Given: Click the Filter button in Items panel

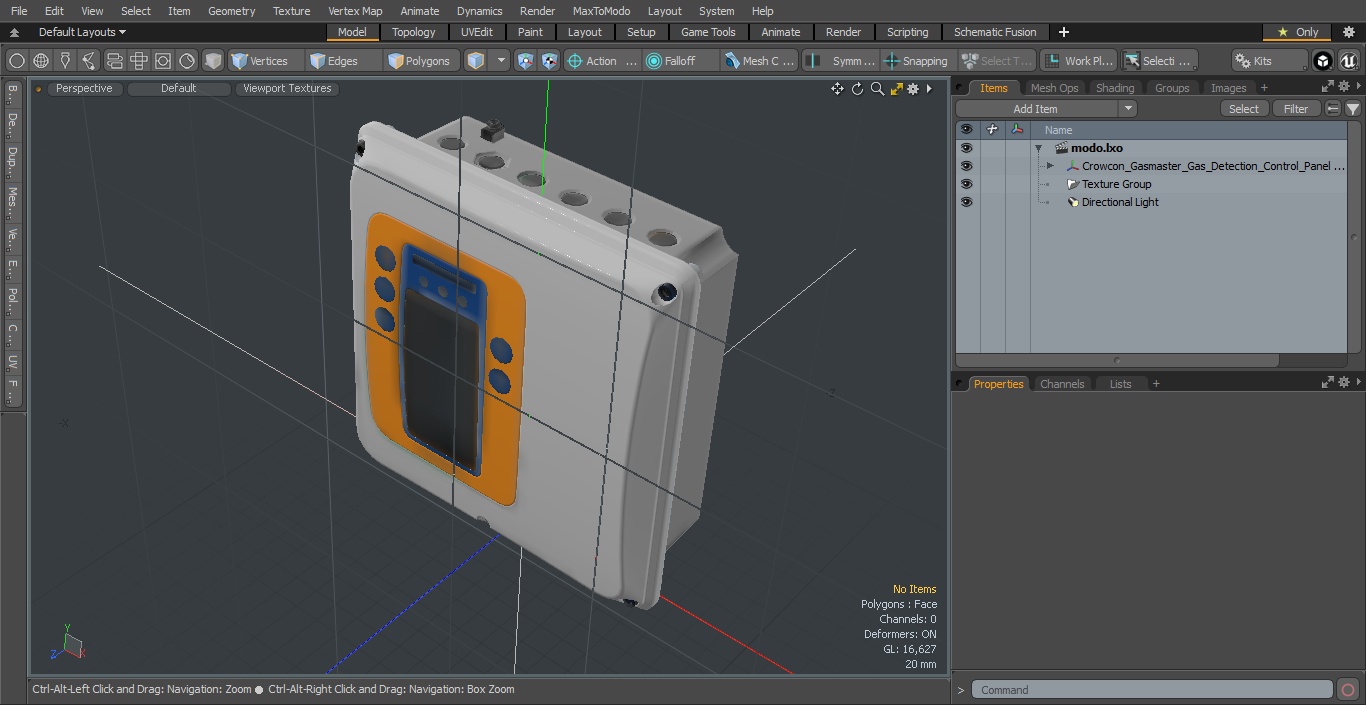Looking at the screenshot, I should (x=1296, y=109).
